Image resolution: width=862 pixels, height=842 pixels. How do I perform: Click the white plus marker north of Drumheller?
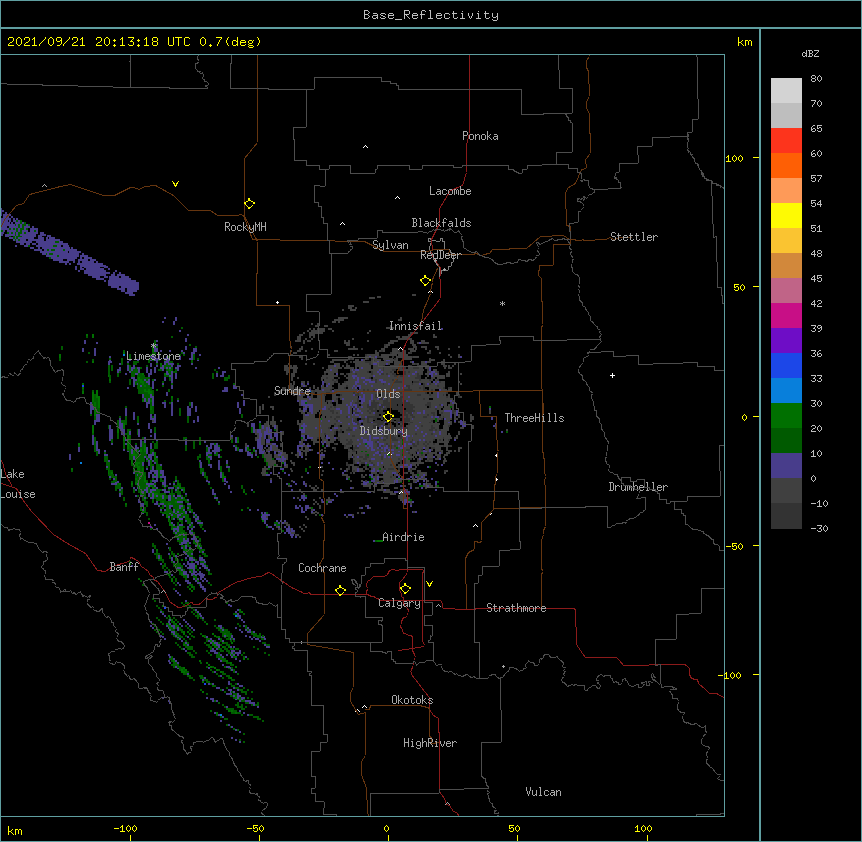pyautogui.click(x=612, y=375)
